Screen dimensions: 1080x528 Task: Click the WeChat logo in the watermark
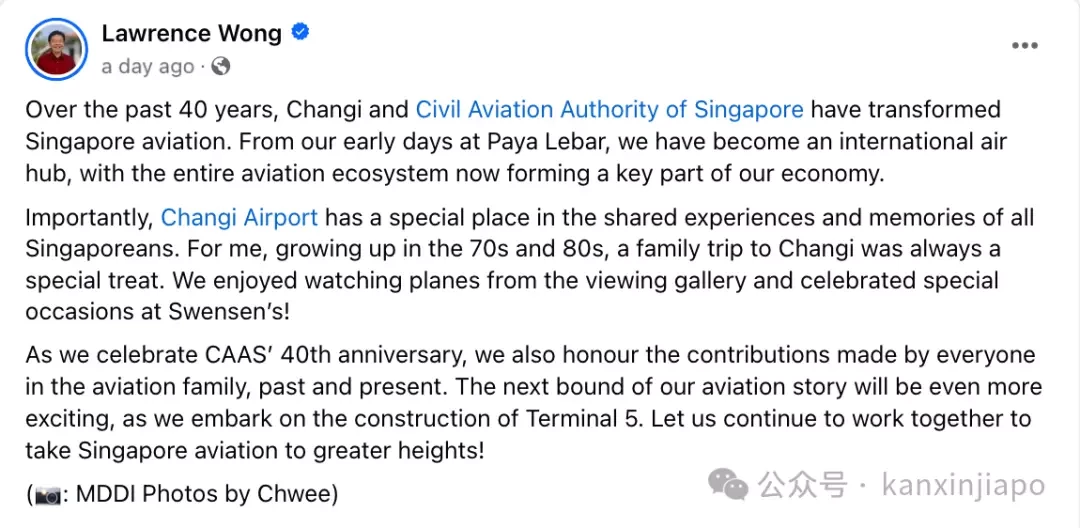click(x=728, y=485)
